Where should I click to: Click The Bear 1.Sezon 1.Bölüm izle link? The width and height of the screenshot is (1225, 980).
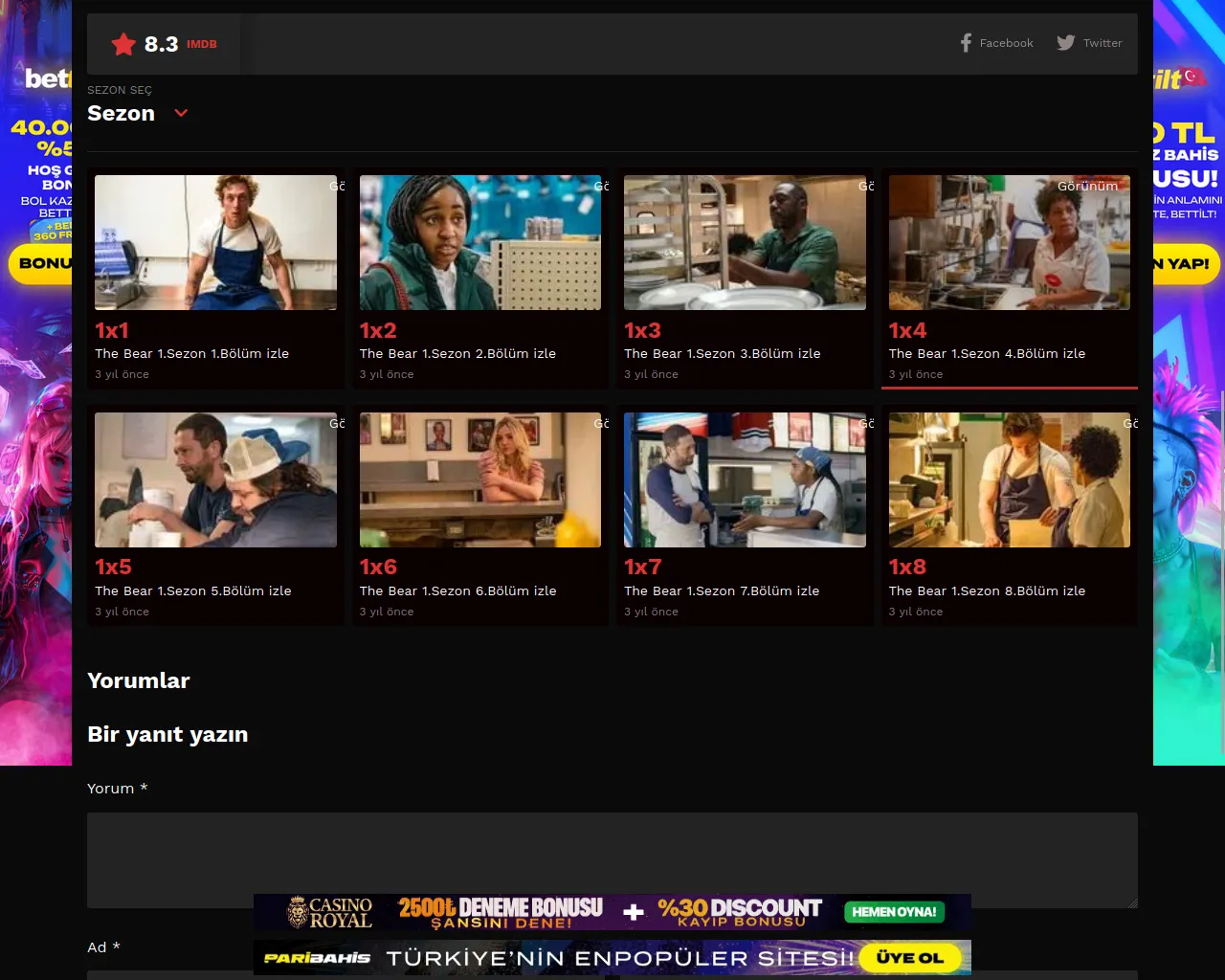(x=191, y=353)
